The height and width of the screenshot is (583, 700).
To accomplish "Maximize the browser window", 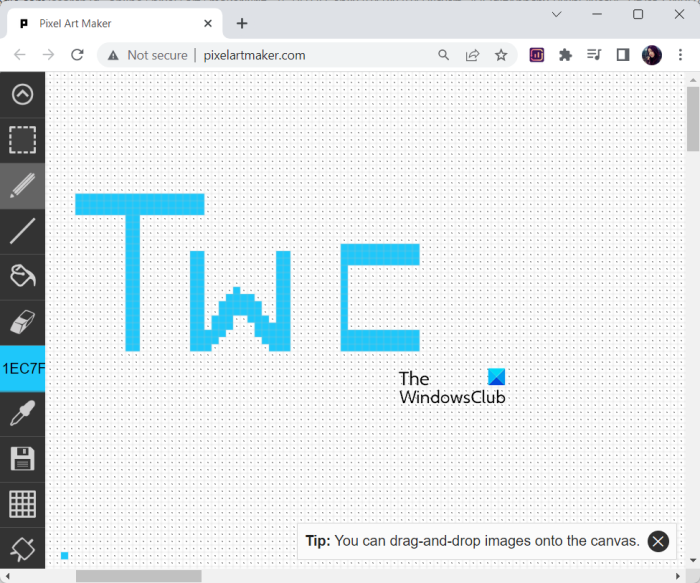I will click(638, 14).
